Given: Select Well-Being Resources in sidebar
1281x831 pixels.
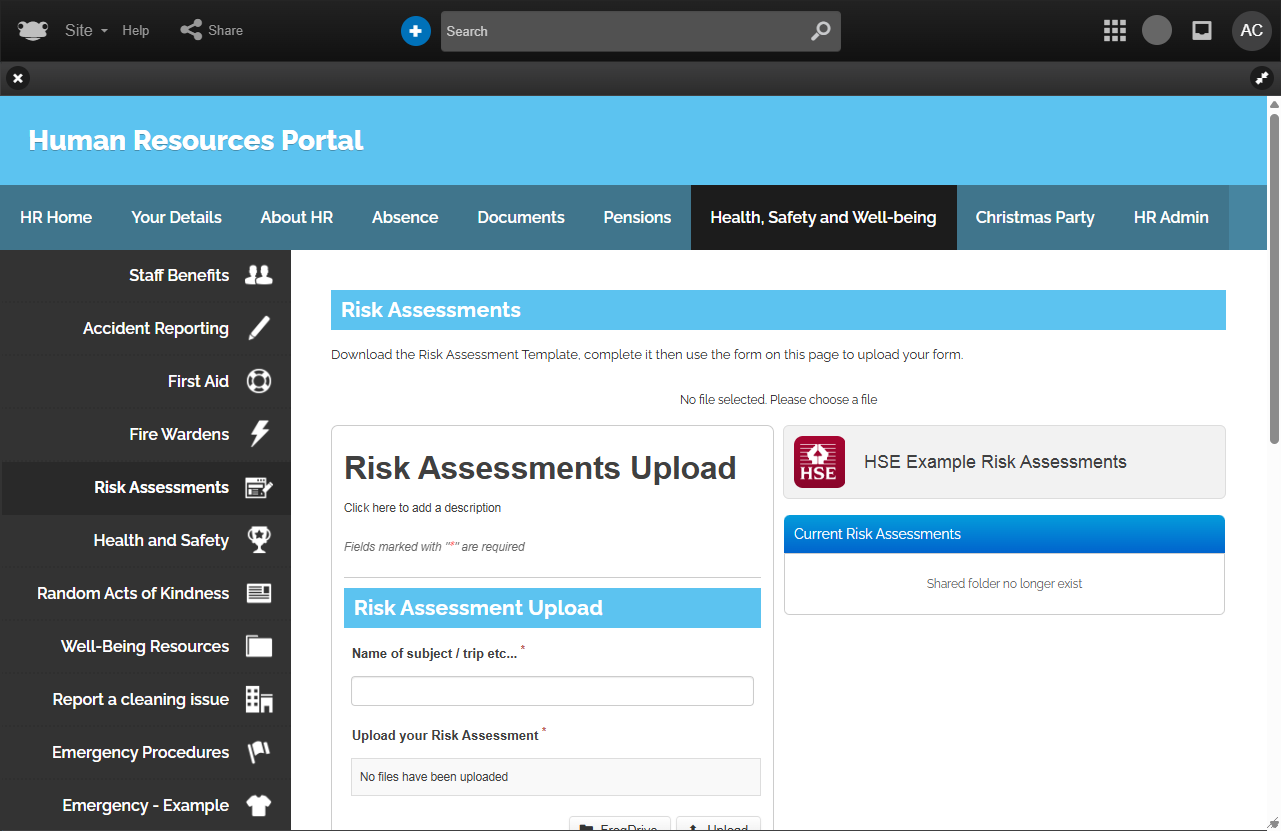Looking at the screenshot, I should tap(145, 646).
